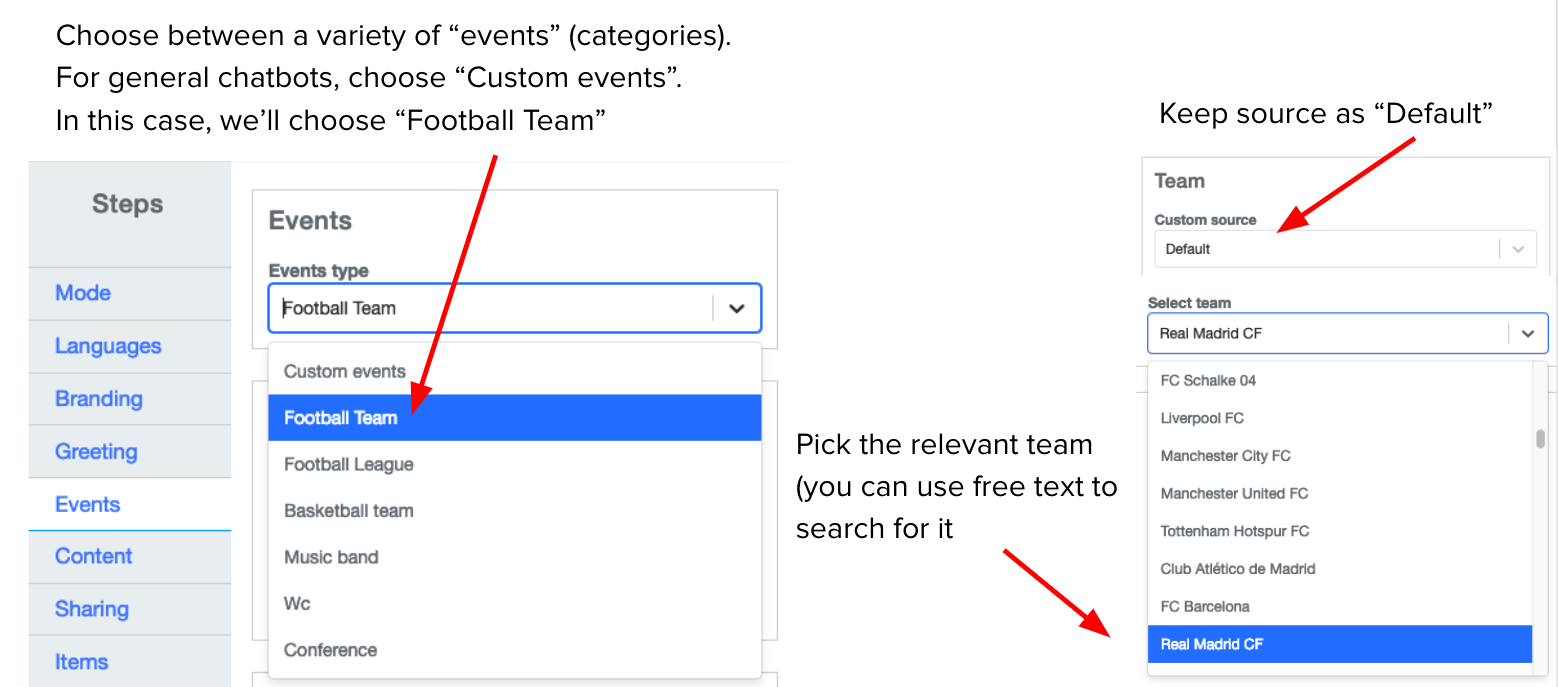Image resolution: width=1558 pixels, height=687 pixels.
Task: Open the Events type dropdown arrow
Action: tap(737, 309)
